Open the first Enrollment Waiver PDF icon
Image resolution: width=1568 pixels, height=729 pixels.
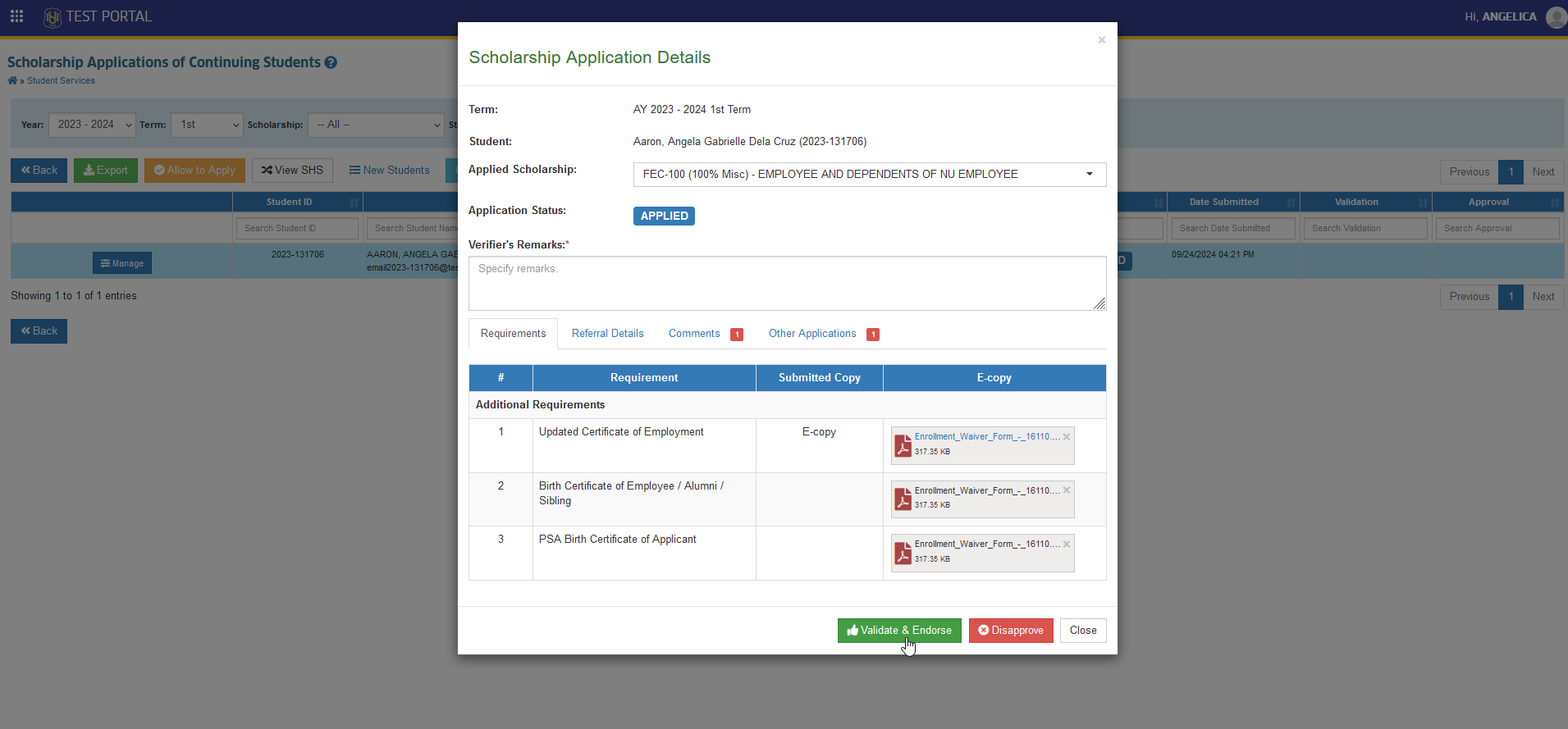[x=903, y=445]
